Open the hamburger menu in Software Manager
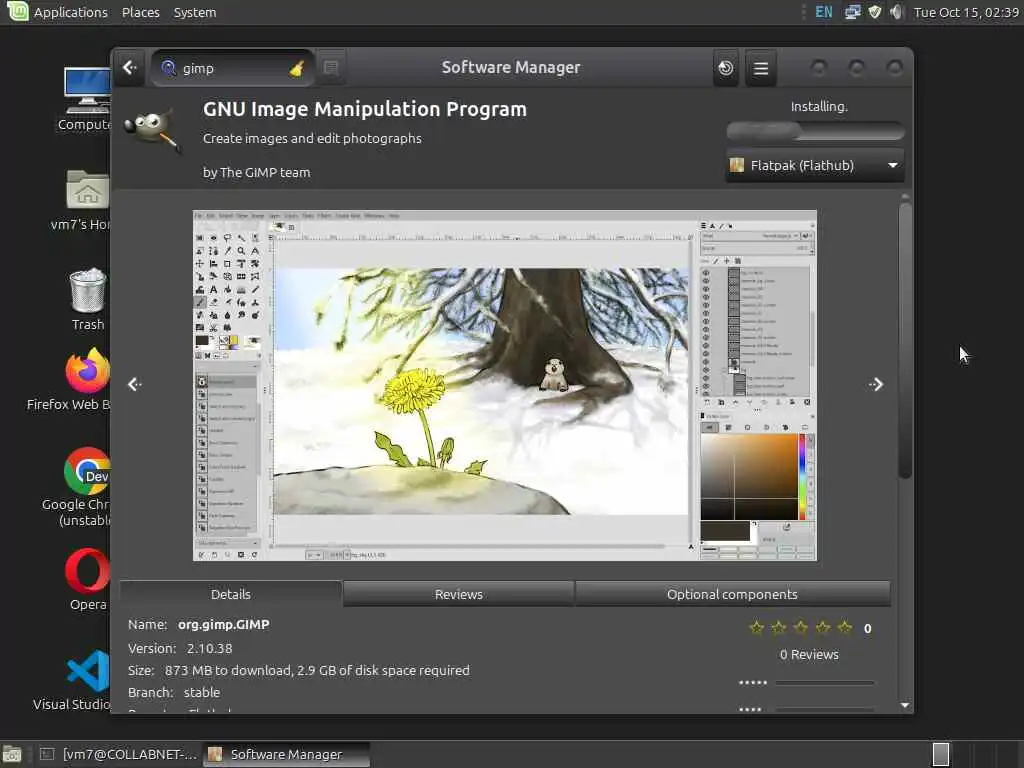 tap(761, 68)
